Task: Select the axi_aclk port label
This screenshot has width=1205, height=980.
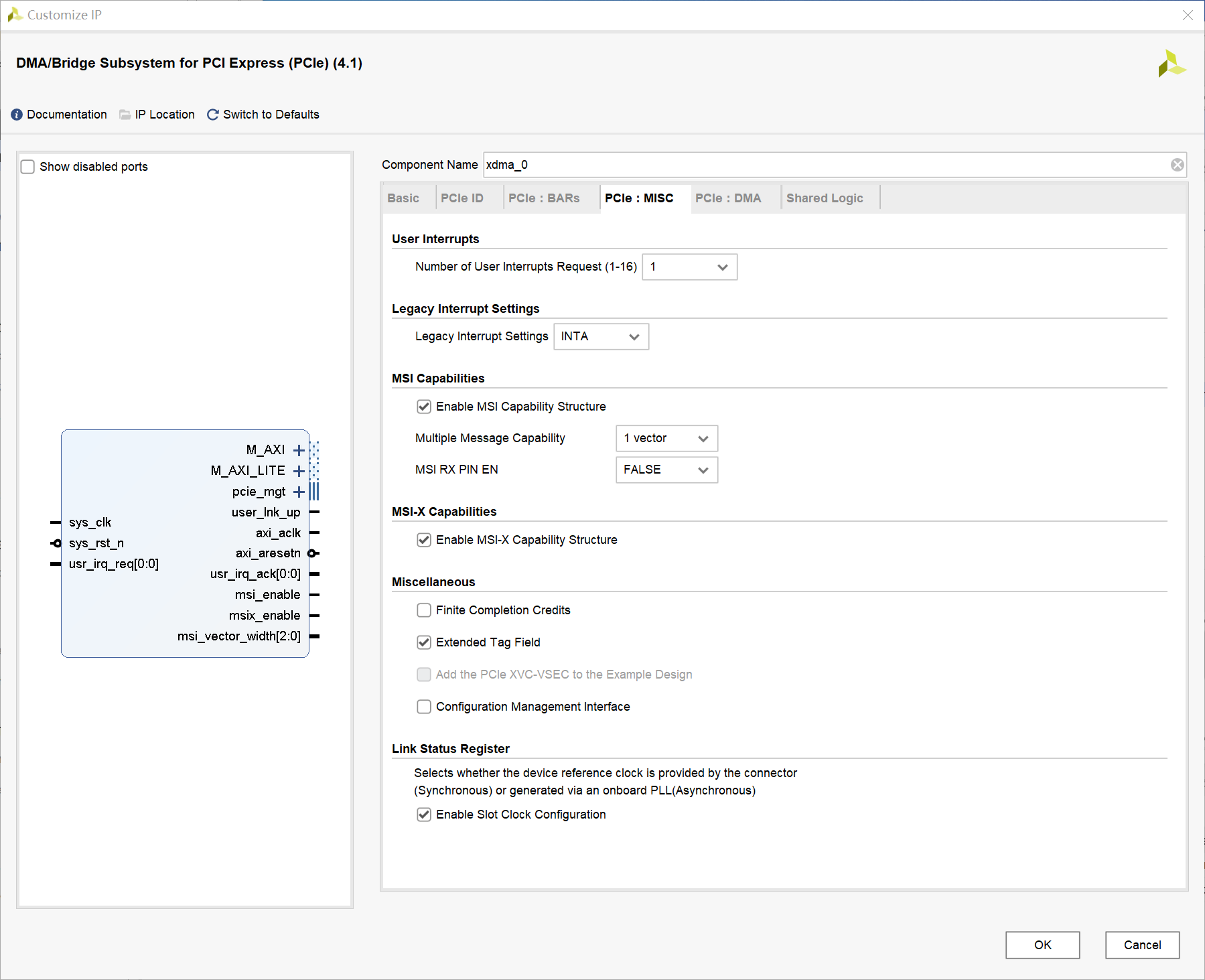Action: click(278, 533)
